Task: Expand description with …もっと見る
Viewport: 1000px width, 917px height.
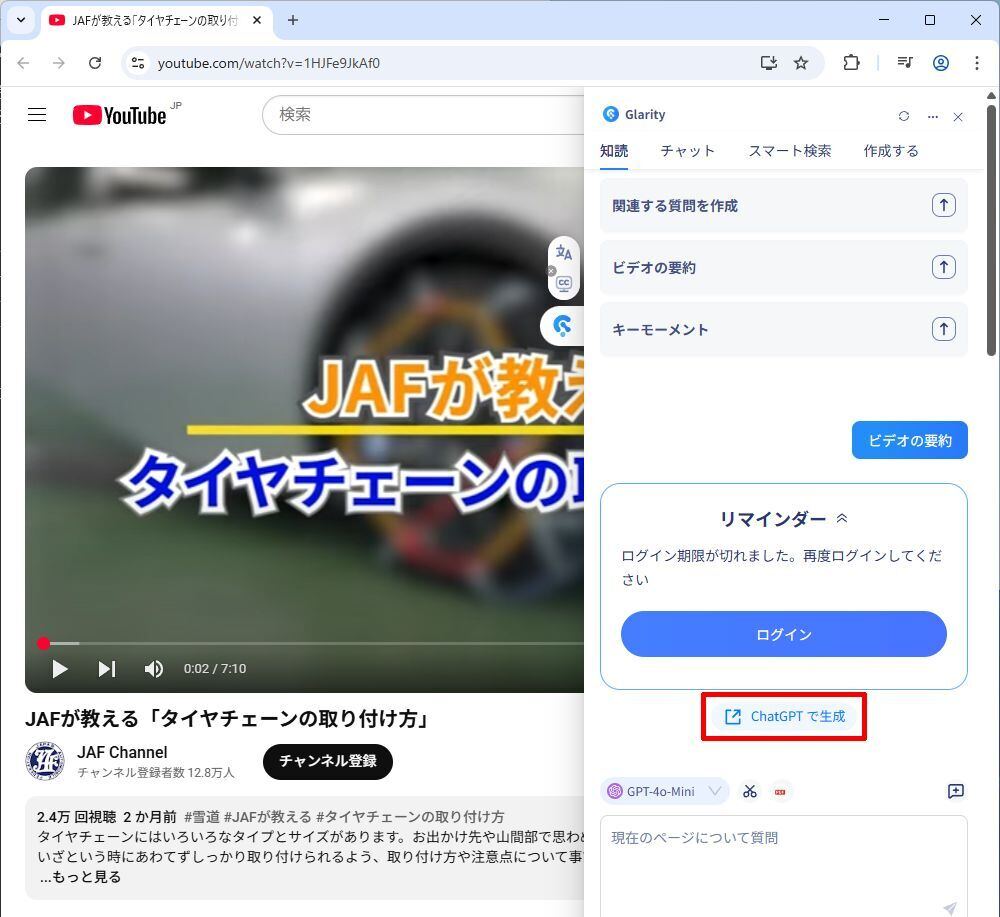Action: point(80,877)
